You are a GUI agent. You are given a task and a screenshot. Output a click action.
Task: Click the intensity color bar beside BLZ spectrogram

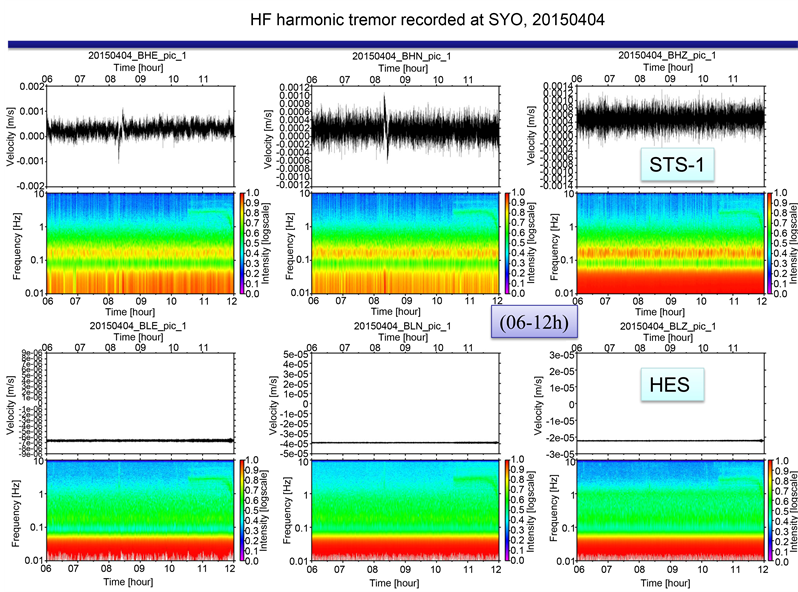[769, 511]
